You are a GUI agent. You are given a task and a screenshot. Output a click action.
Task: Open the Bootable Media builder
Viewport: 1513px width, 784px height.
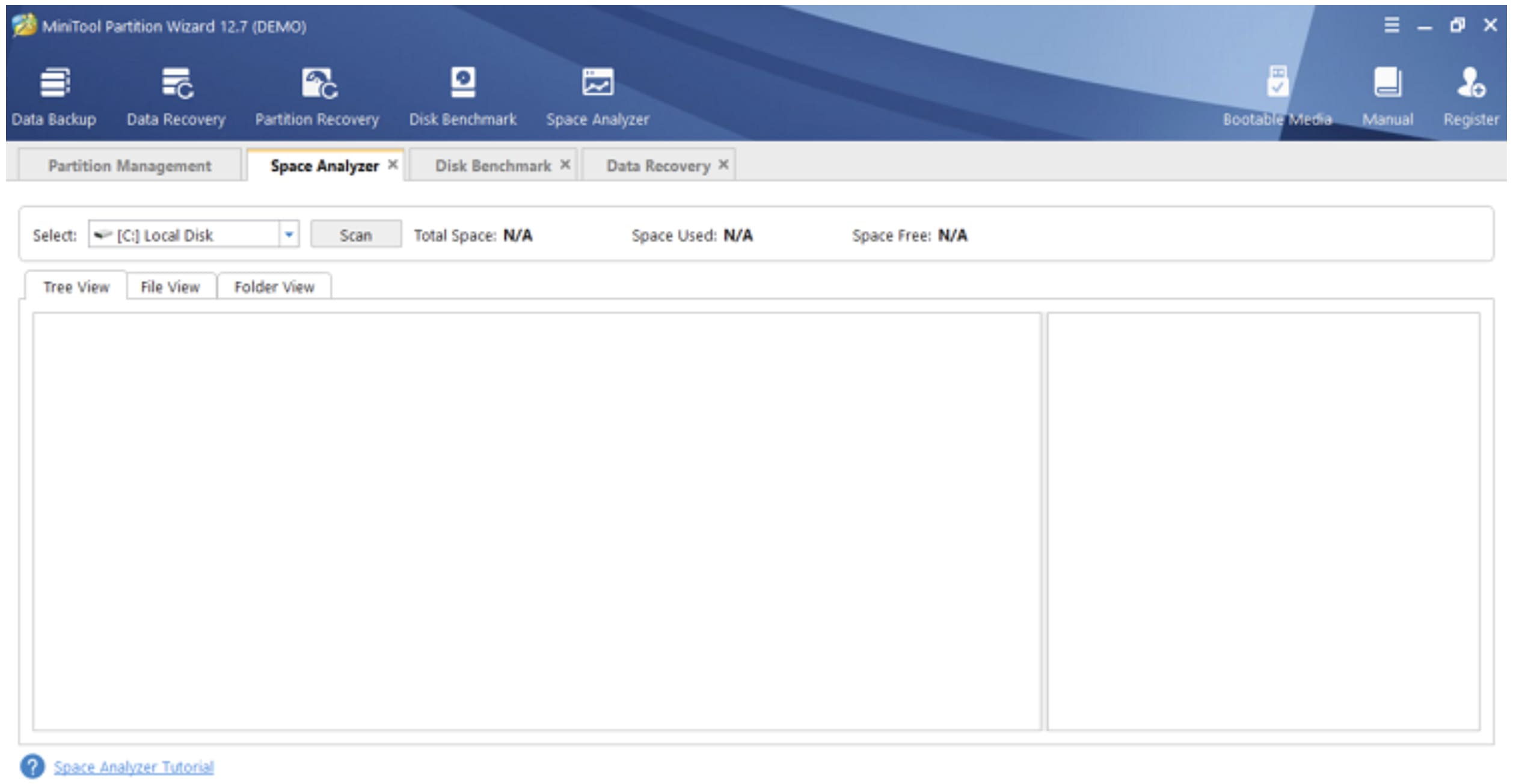[1277, 96]
